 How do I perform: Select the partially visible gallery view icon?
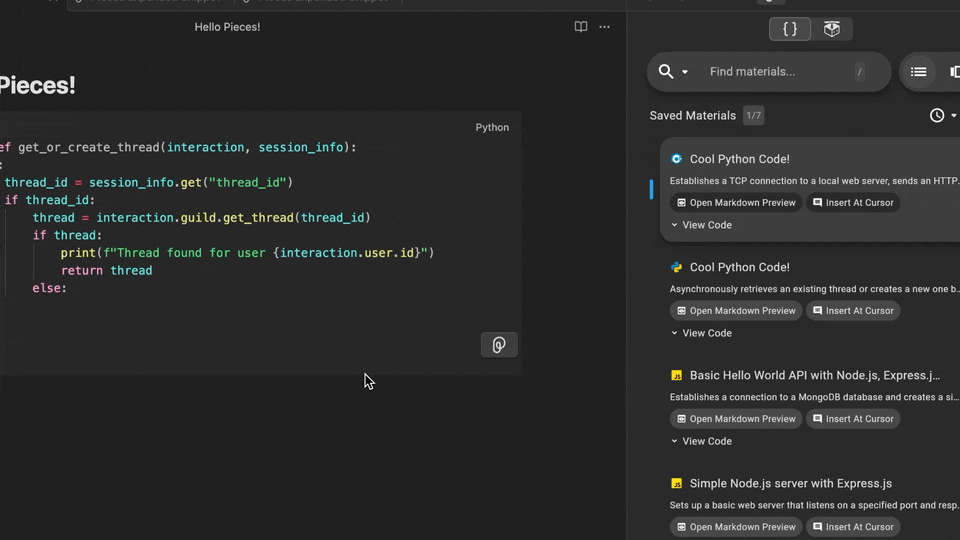(x=954, y=72)
